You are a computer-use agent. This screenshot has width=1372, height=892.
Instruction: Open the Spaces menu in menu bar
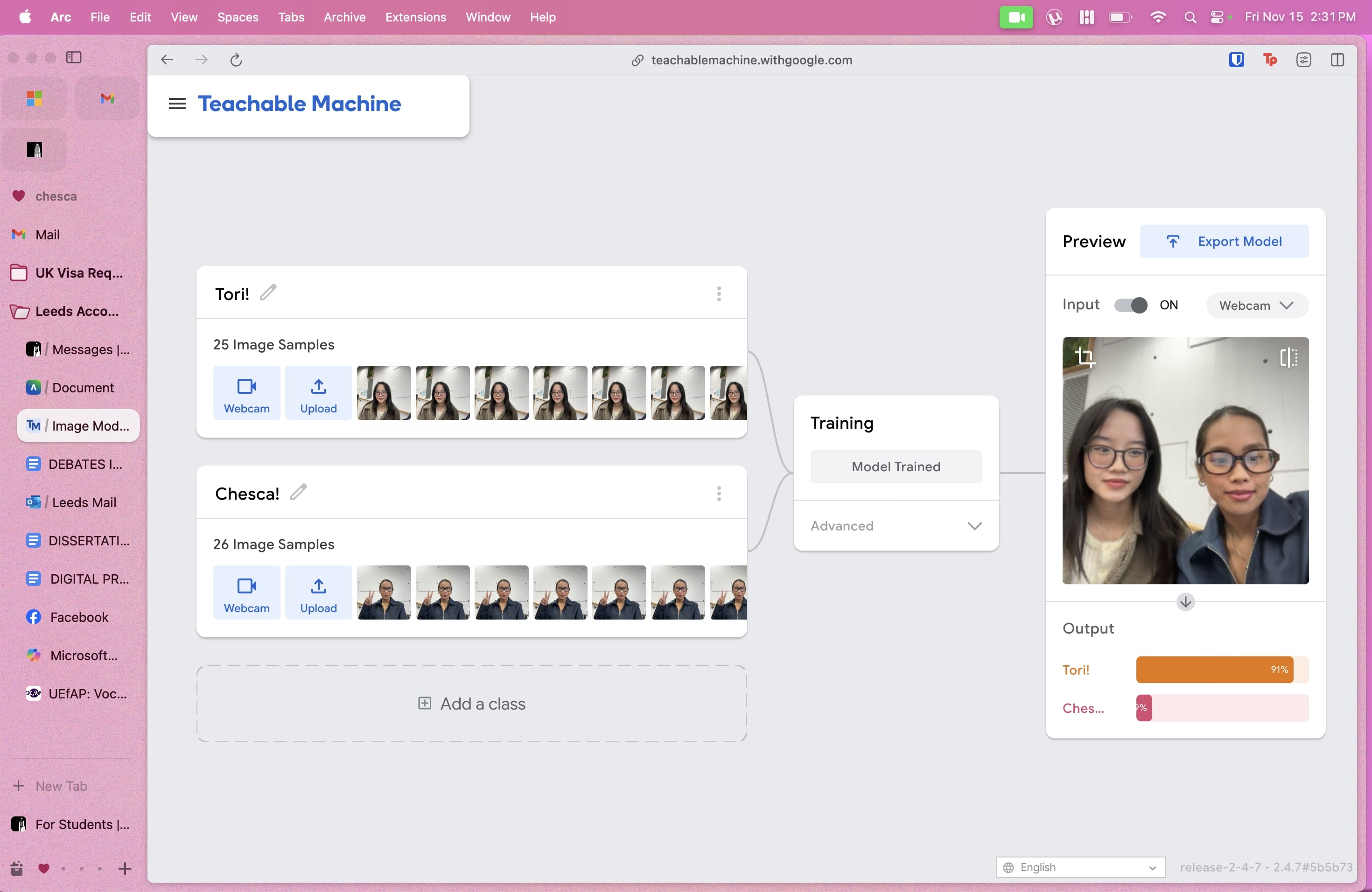[238, 17]
